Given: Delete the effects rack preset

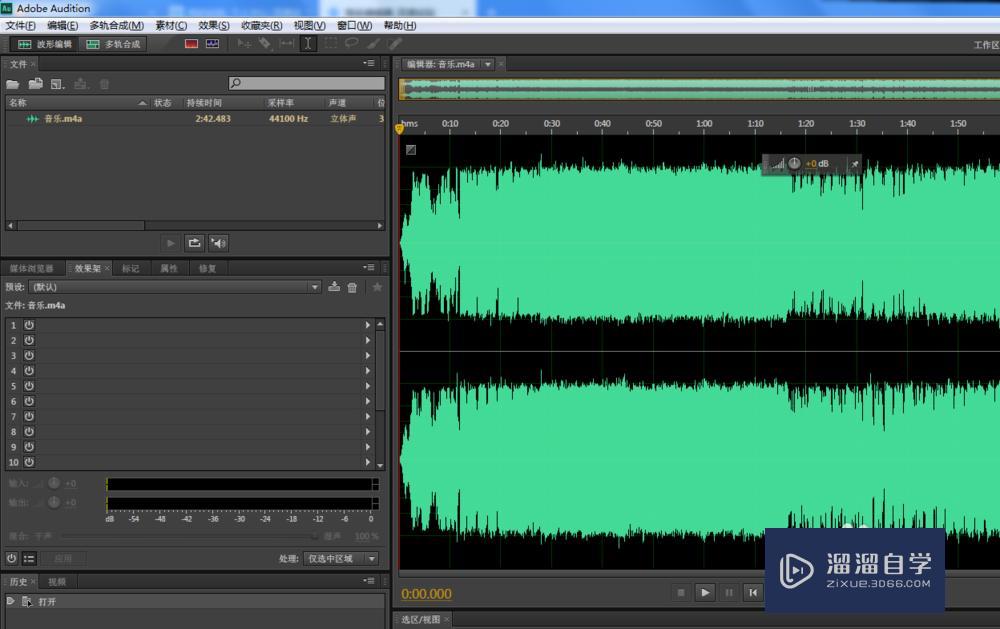Looking at the screenshot, I should (352, 288).
